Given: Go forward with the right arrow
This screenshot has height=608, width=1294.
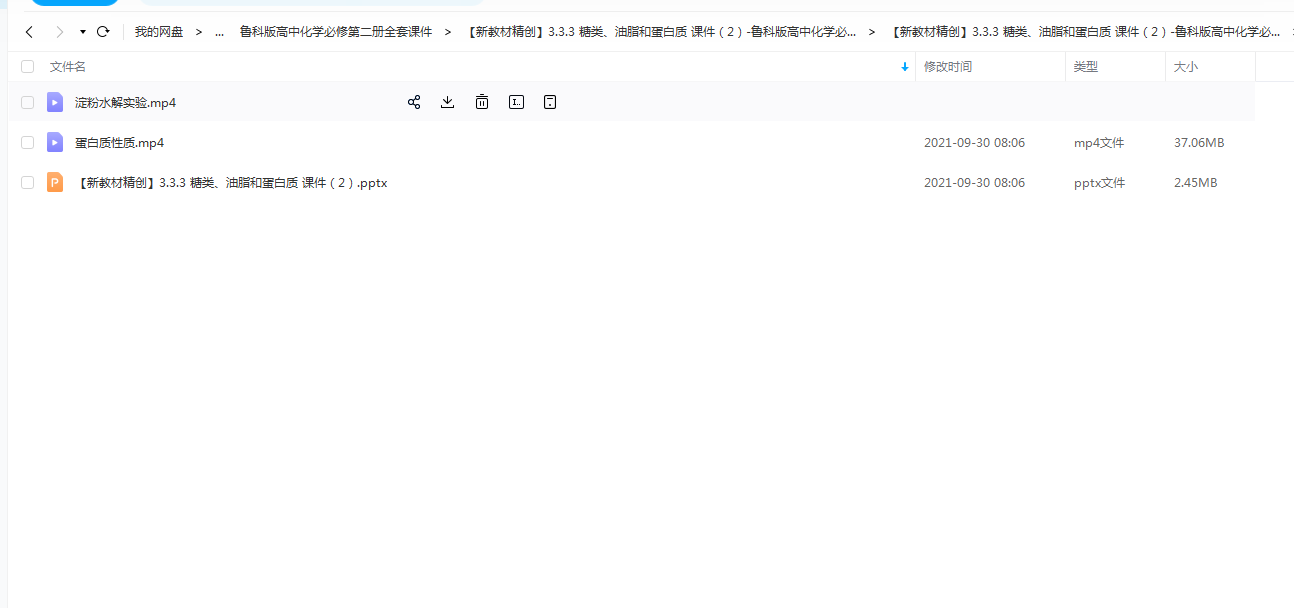Looking at the screenshot, I should [59, 32].
